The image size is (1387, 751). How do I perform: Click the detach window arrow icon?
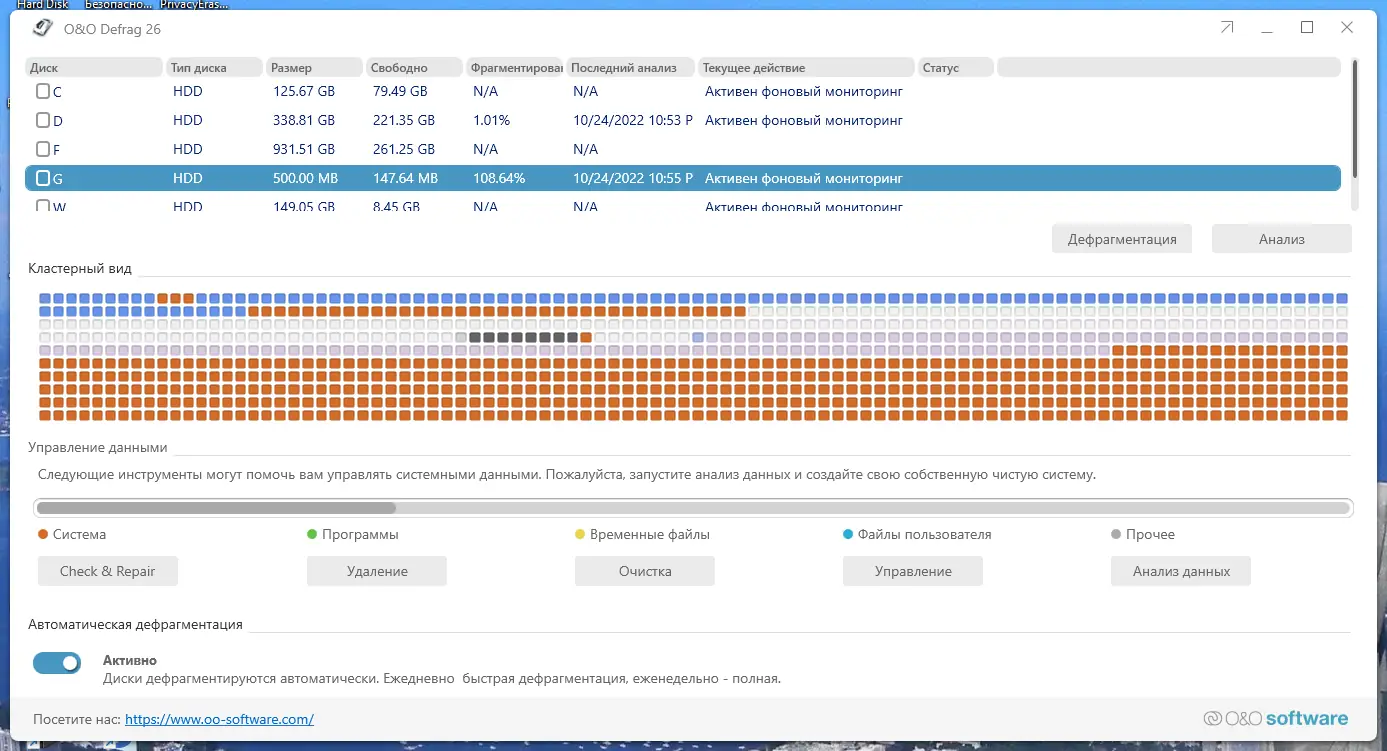click(x=1226, y=28)
